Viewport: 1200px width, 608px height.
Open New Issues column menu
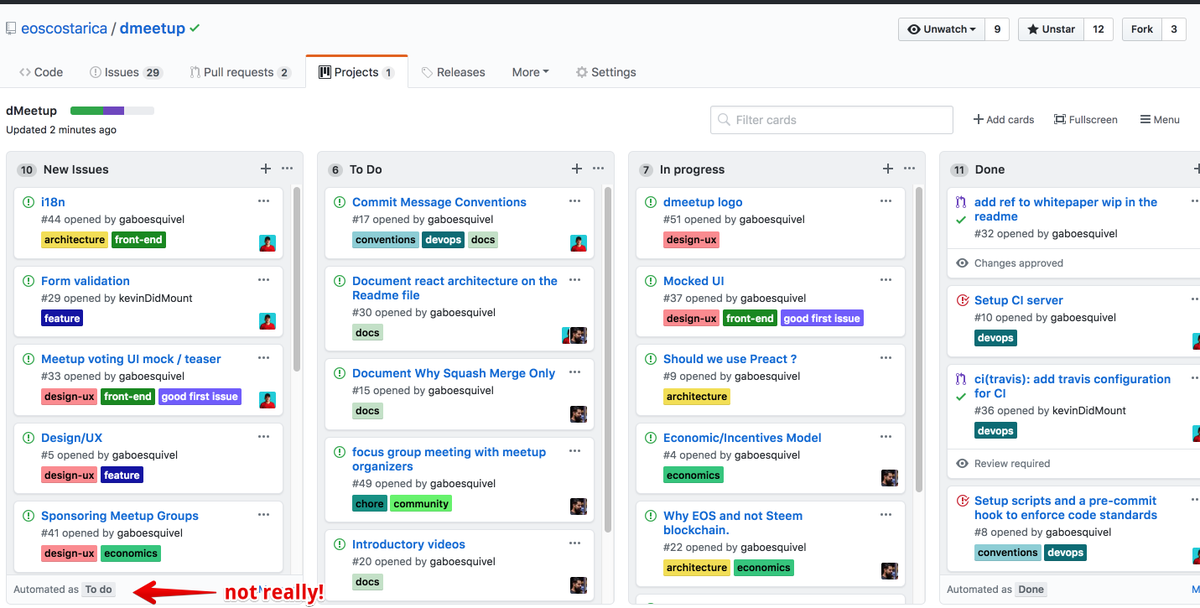click(x=287, y=169)
